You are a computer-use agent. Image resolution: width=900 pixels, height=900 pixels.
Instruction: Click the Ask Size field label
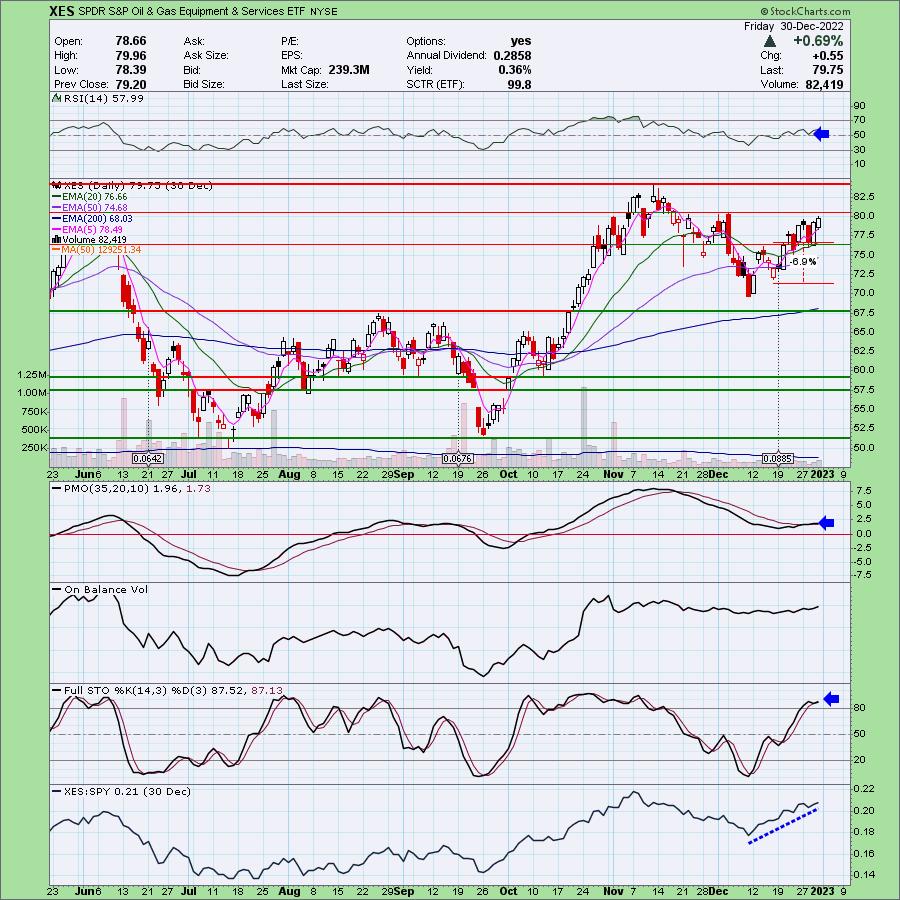[206, 56]
